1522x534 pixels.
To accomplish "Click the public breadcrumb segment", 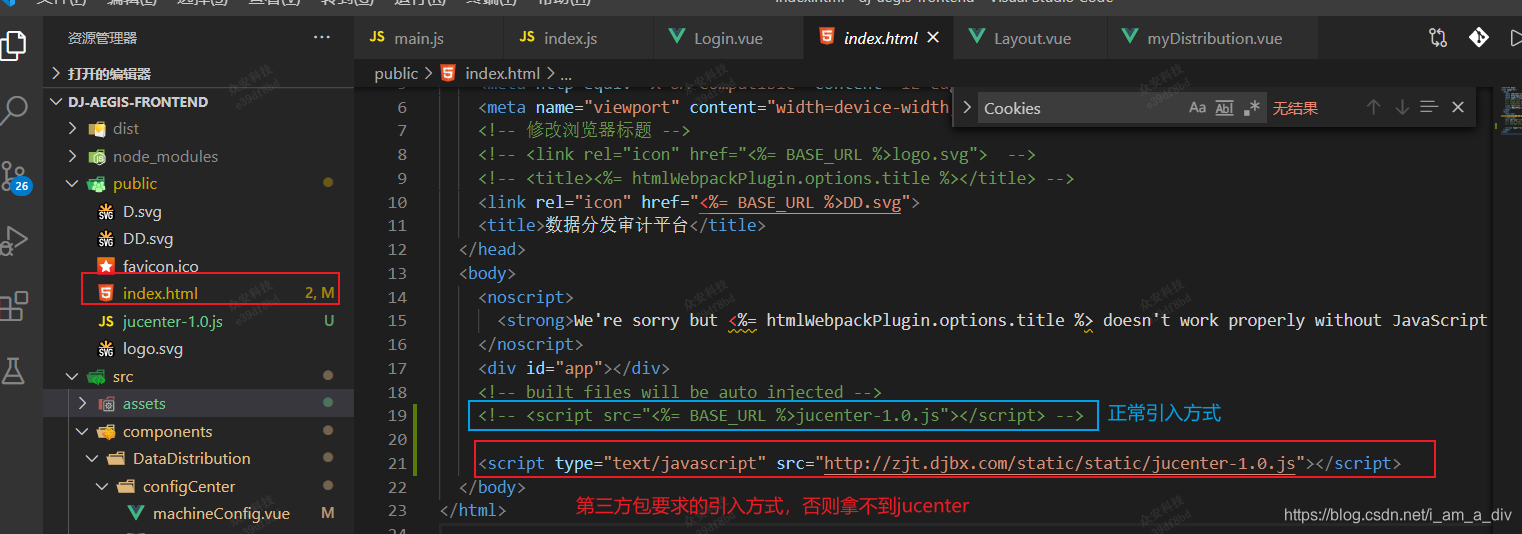I will point(396,73).
